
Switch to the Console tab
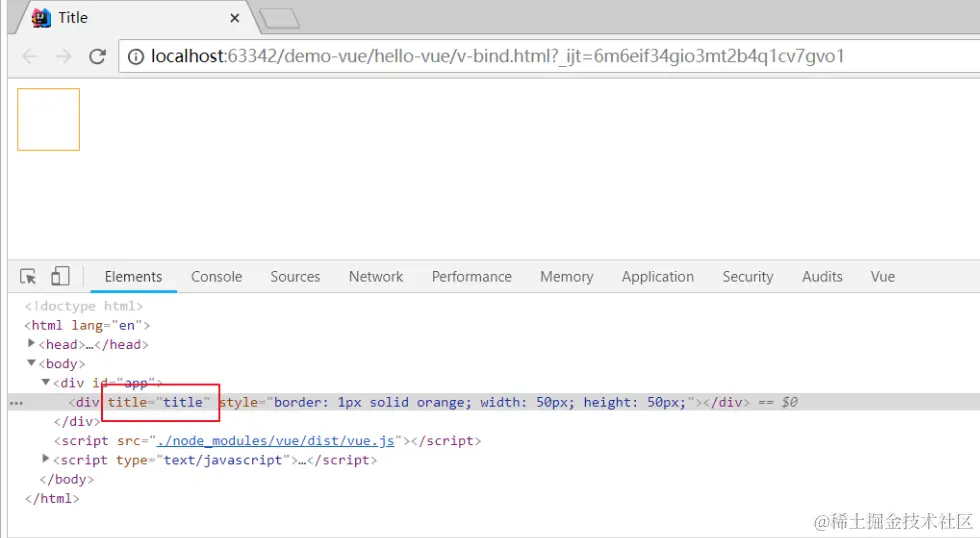pyautogui.click(x=216, y=277)
